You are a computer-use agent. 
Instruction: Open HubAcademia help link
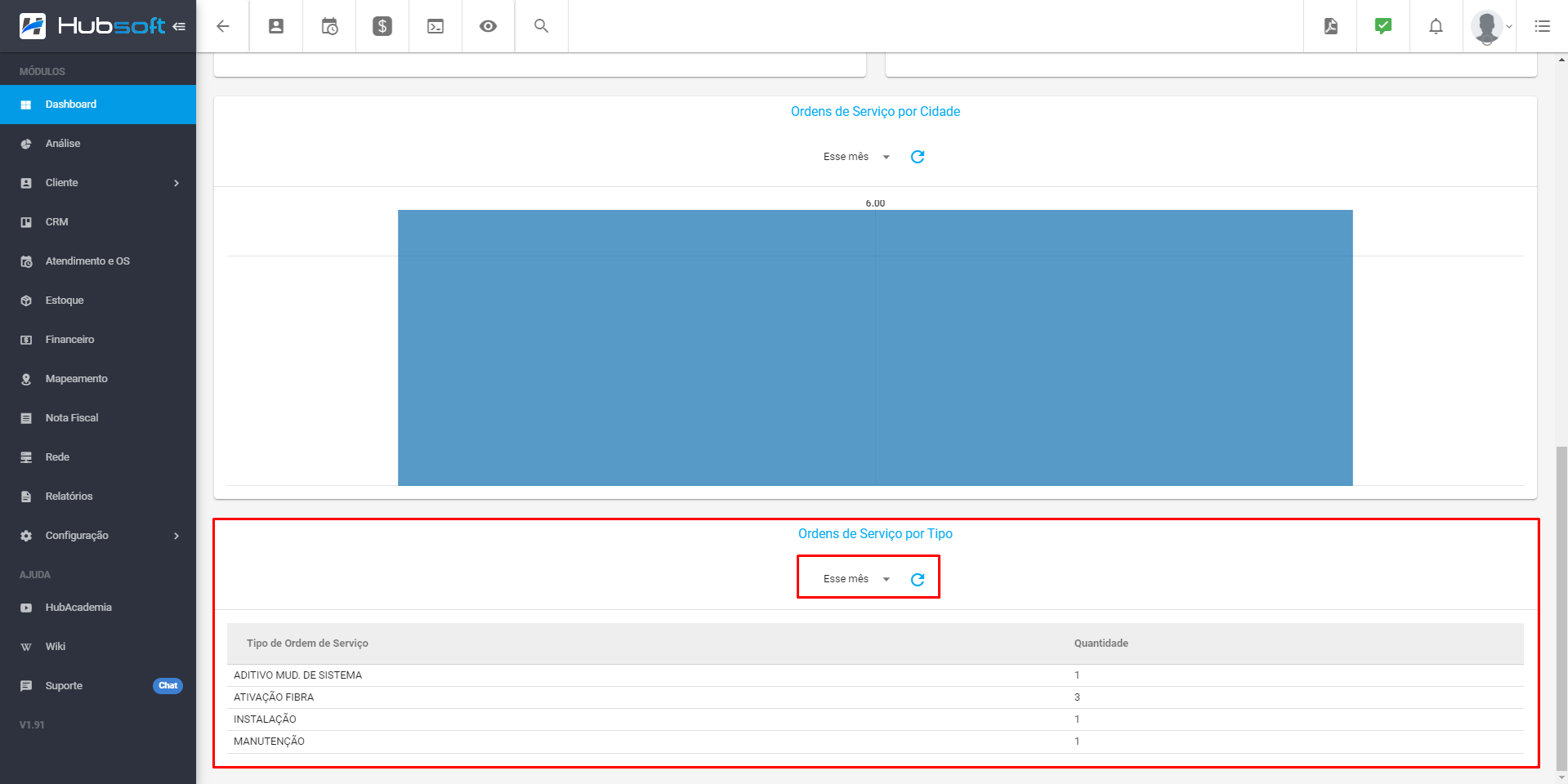pos(98,608)
